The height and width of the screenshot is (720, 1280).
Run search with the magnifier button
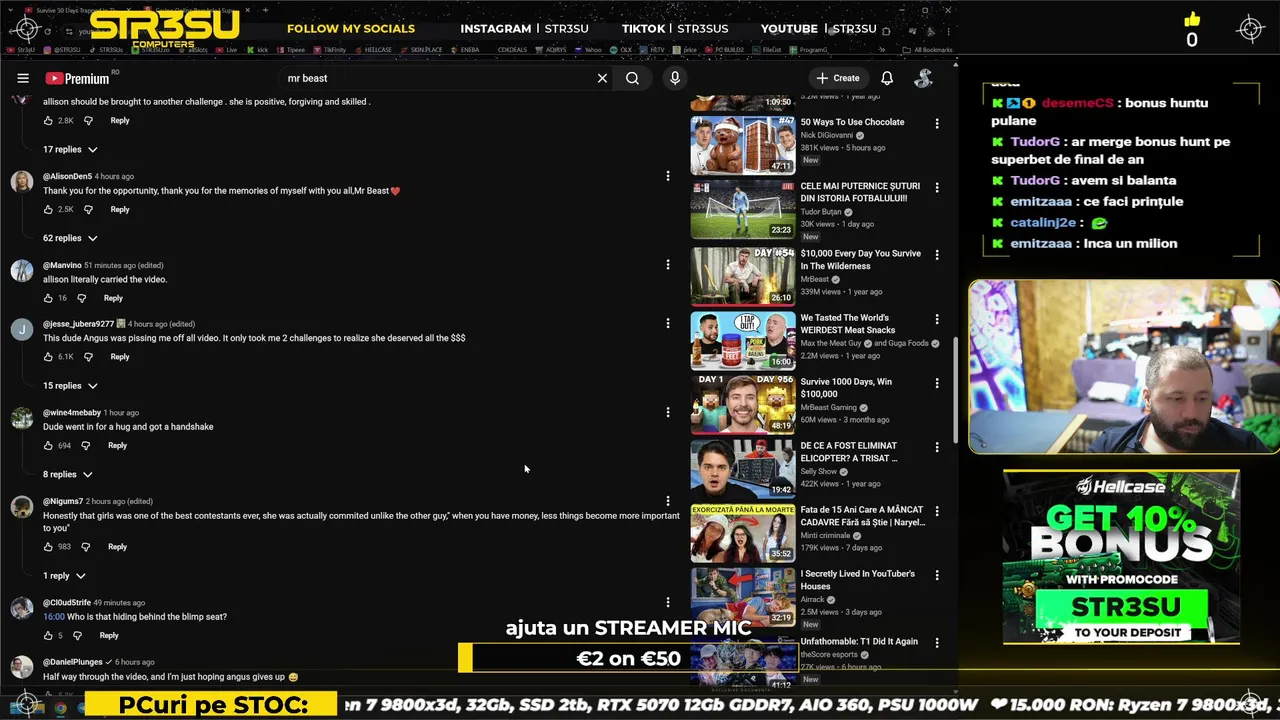632,78
